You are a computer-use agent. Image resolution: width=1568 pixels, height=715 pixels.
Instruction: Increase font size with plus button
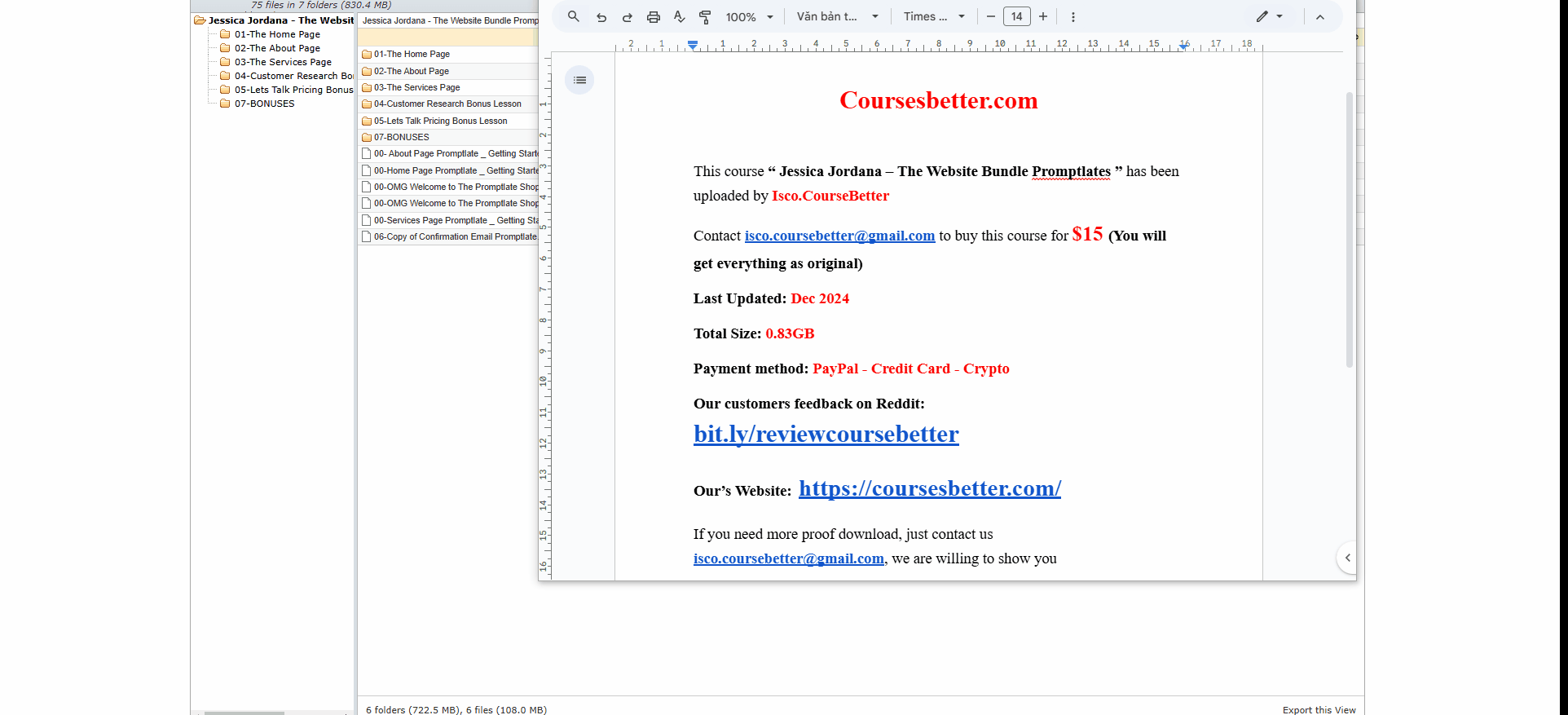point(1043,16)
